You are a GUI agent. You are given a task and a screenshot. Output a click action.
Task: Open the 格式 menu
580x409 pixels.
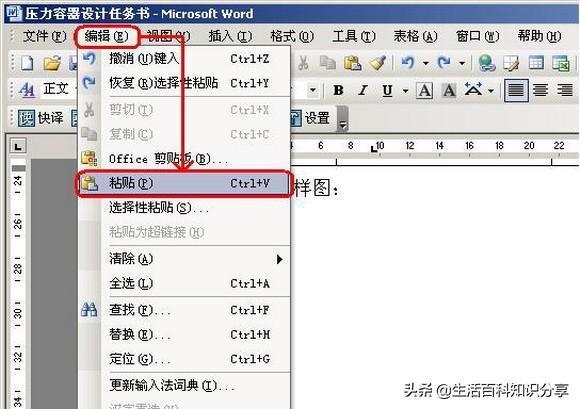pyautogui.click(x=292, y=36)
